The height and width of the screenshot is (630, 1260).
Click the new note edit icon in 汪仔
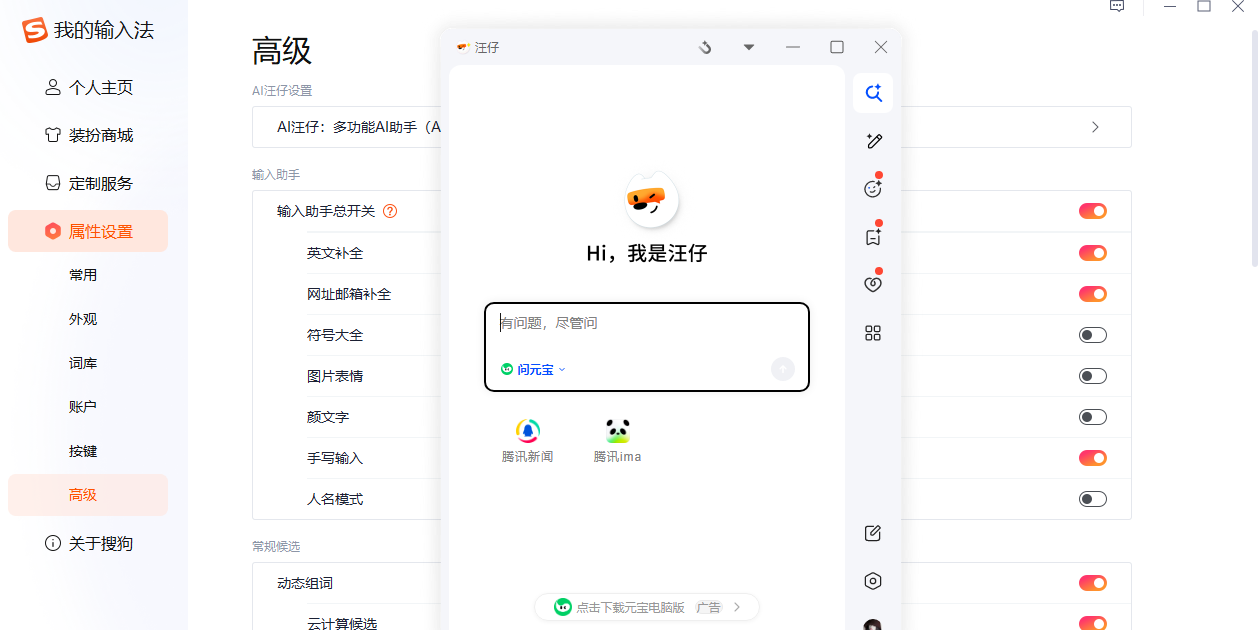(x=873, y=533)
